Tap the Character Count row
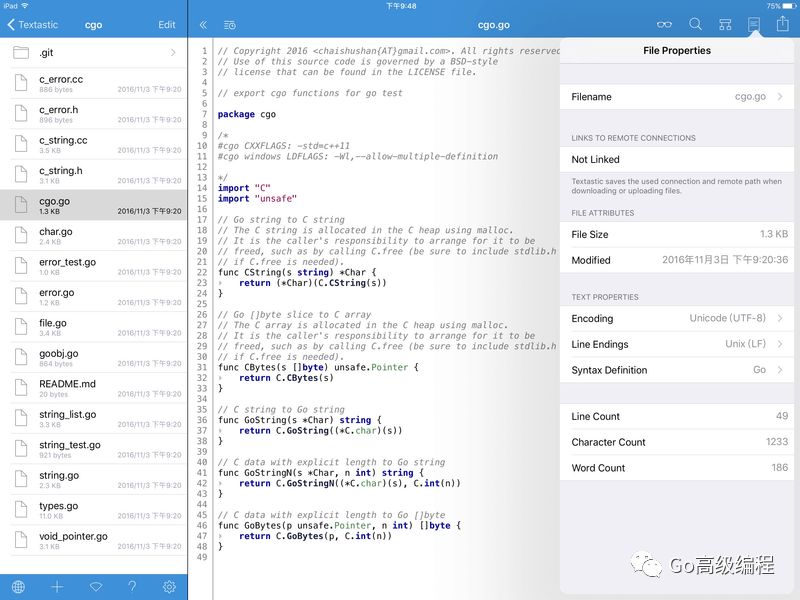The image size is (800, 600). (x=677, y=442)
